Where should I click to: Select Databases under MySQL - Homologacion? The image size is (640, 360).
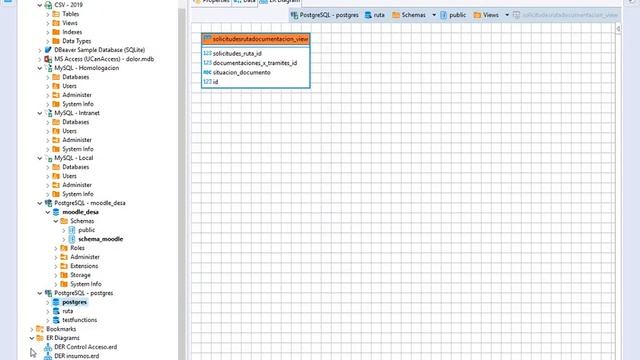(x=76, y=77)
